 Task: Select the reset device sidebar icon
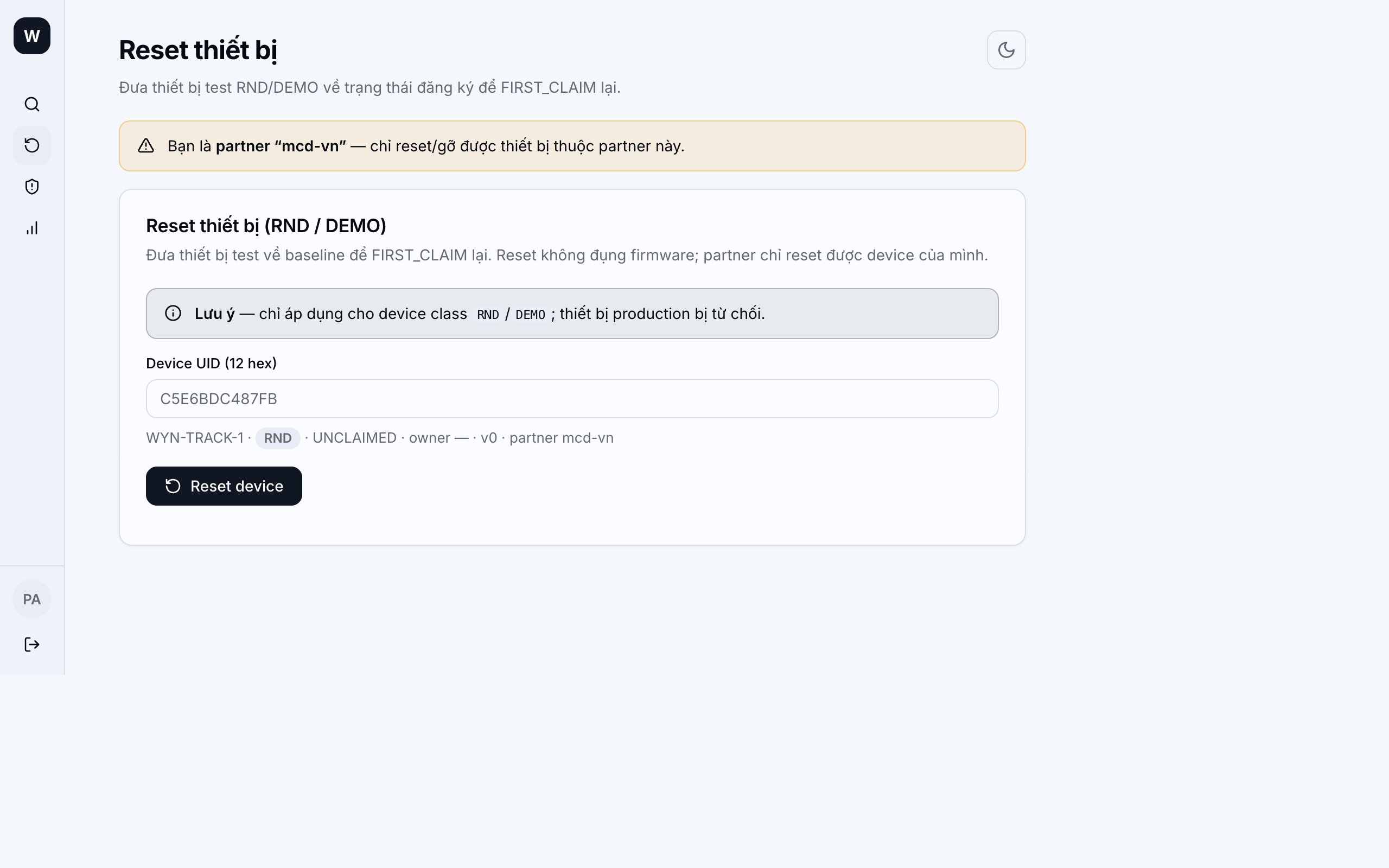tap(32, 145)
